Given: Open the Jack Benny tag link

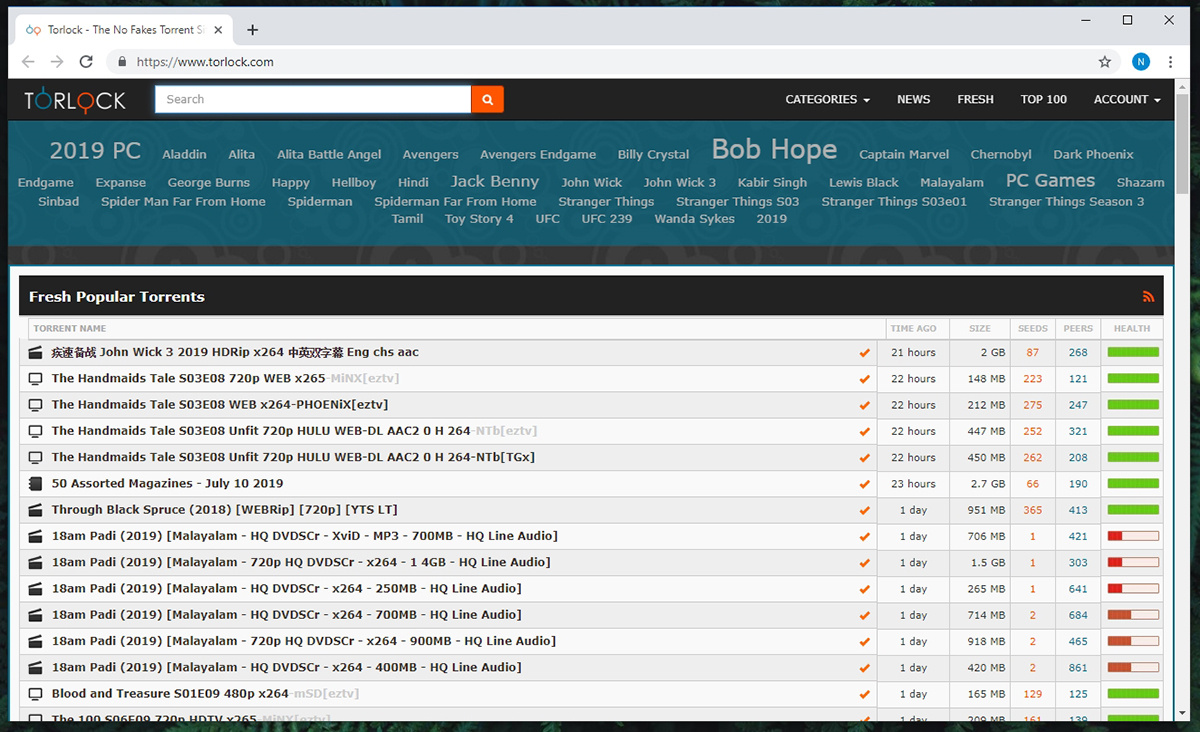Looking at the screenshot, I should pos(494,182).
